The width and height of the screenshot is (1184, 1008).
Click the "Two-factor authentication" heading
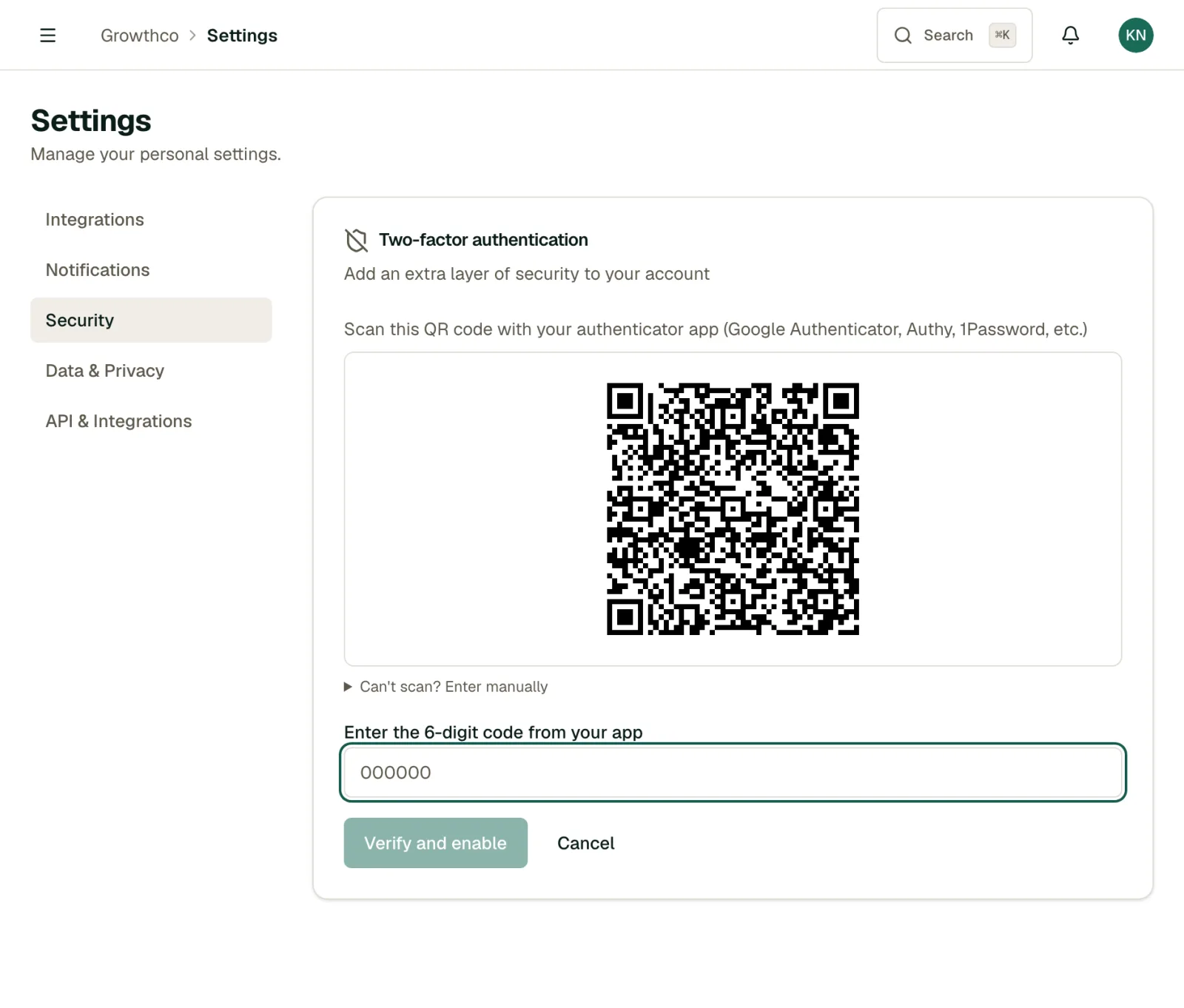(483, 240)
